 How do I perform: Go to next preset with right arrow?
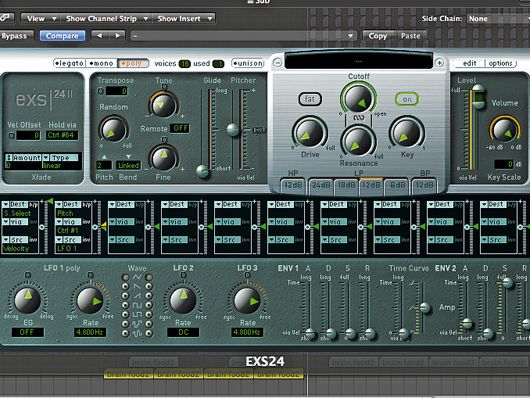click(117, 36)
